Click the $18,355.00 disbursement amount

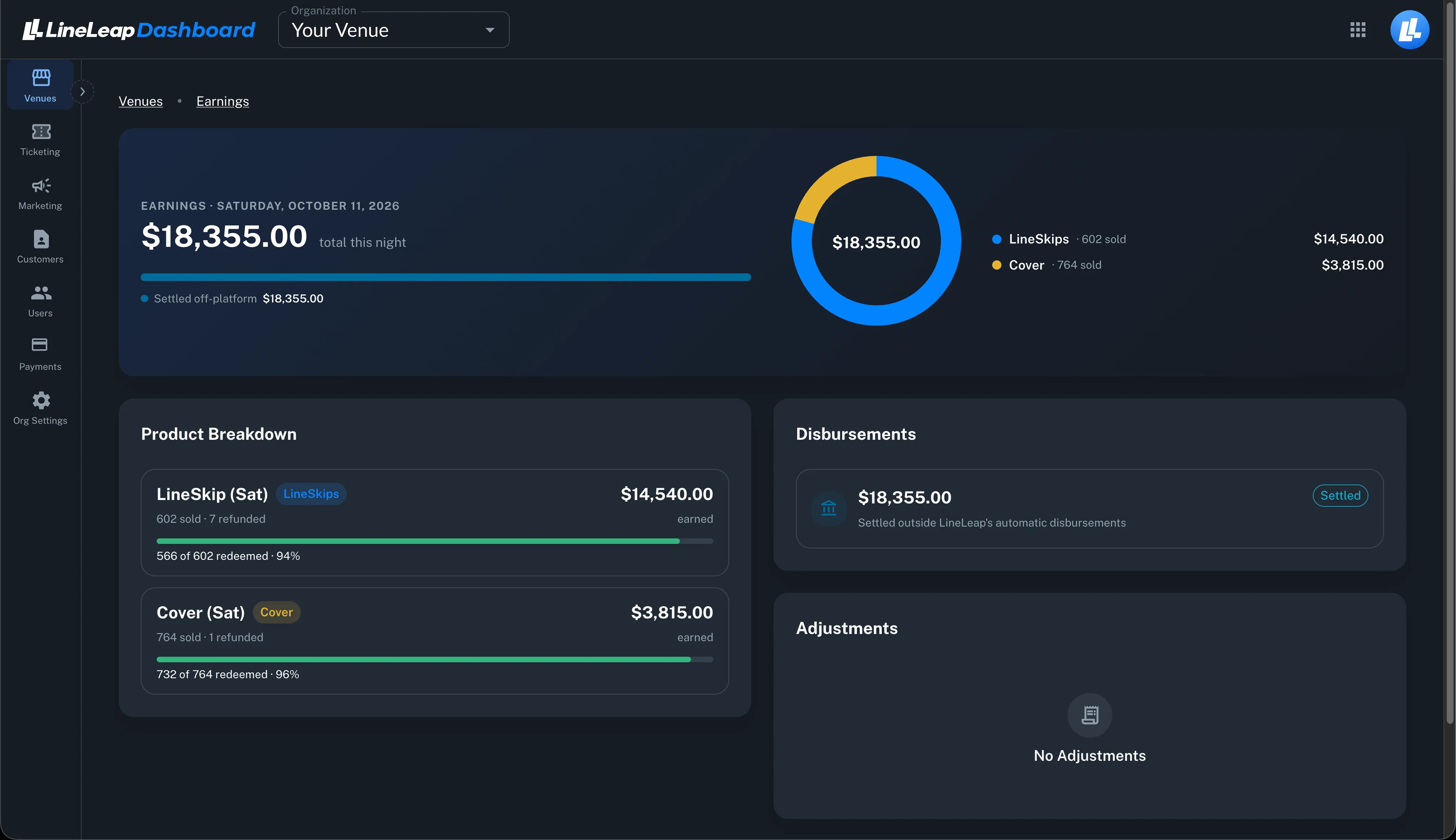(904, 497)
